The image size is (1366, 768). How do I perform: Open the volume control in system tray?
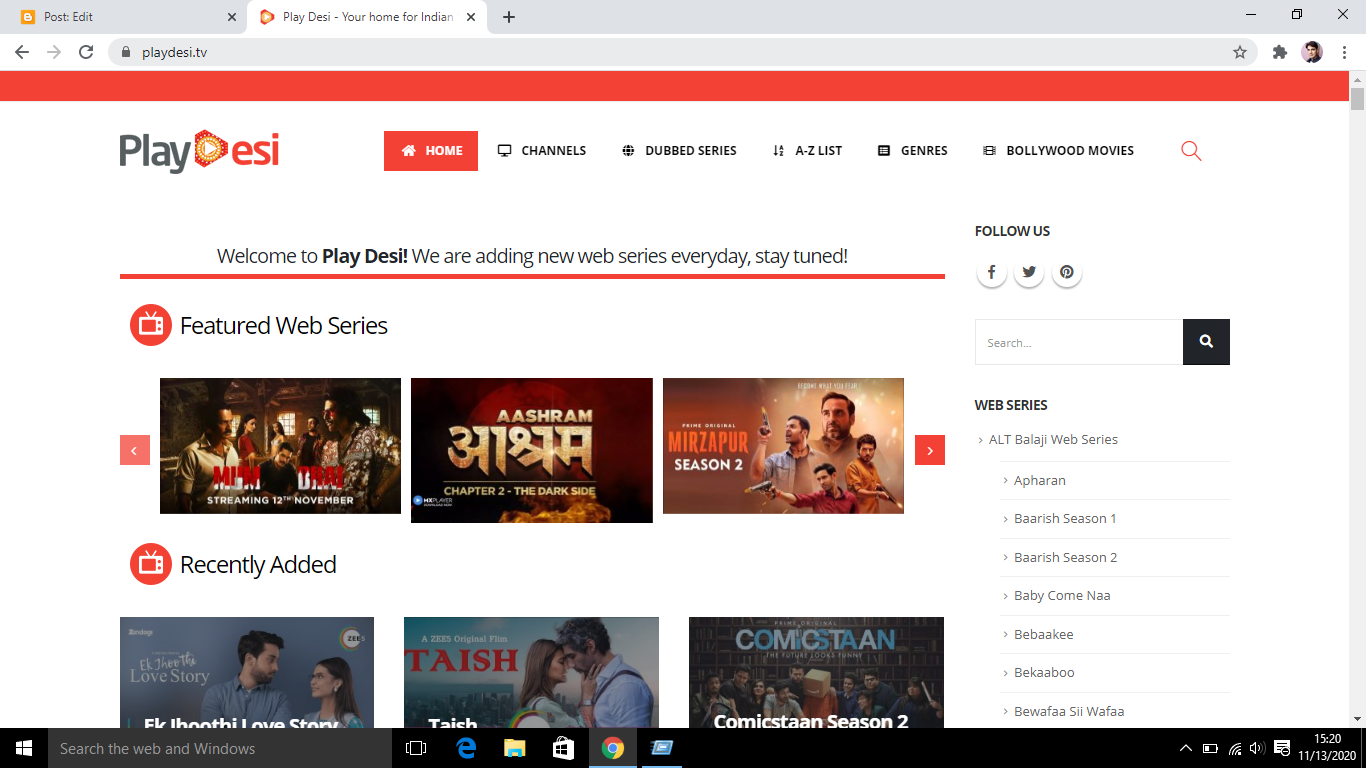pyautogui.click(x=1258, y=748)
